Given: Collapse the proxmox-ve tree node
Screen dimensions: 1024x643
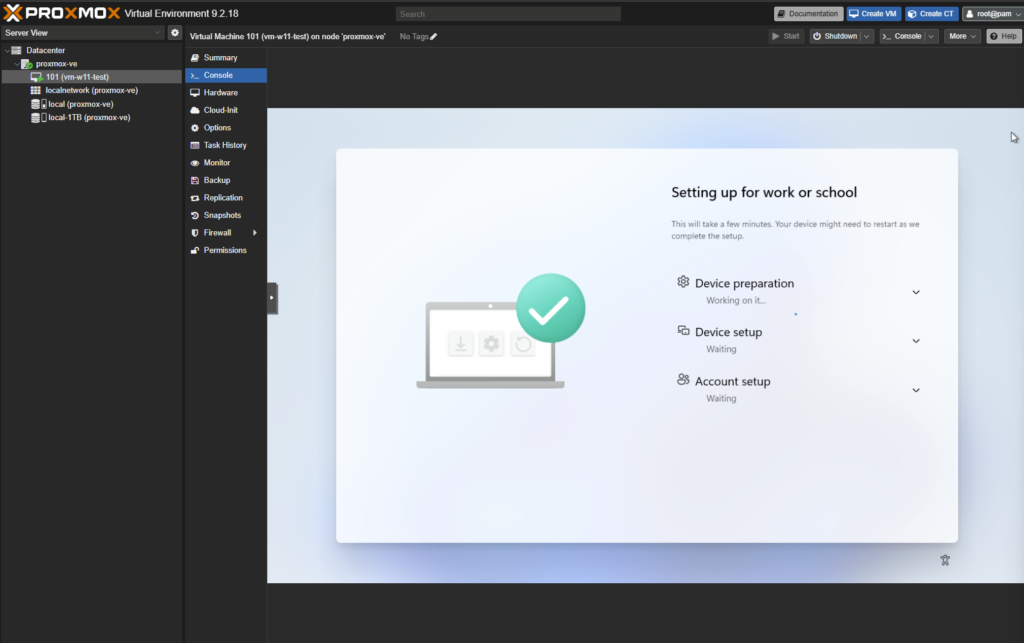Looking at the screenshot, I should 17,64.
